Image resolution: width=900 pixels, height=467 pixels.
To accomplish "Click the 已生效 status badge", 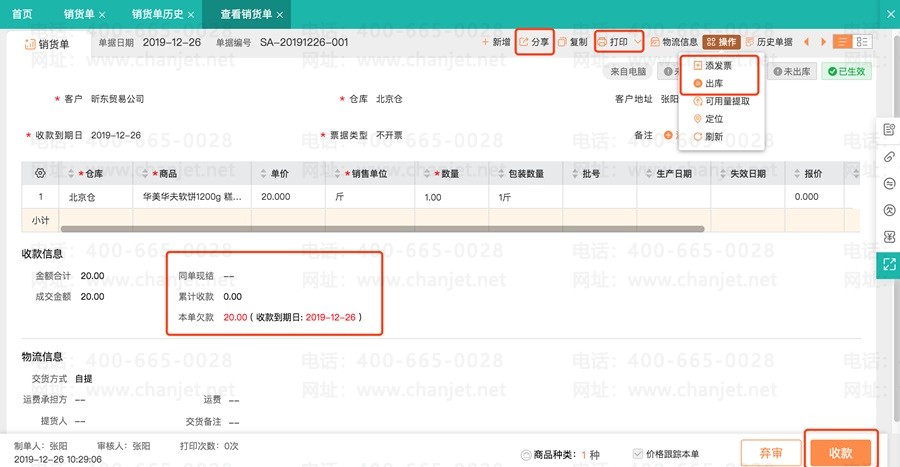I will (847, 72).
